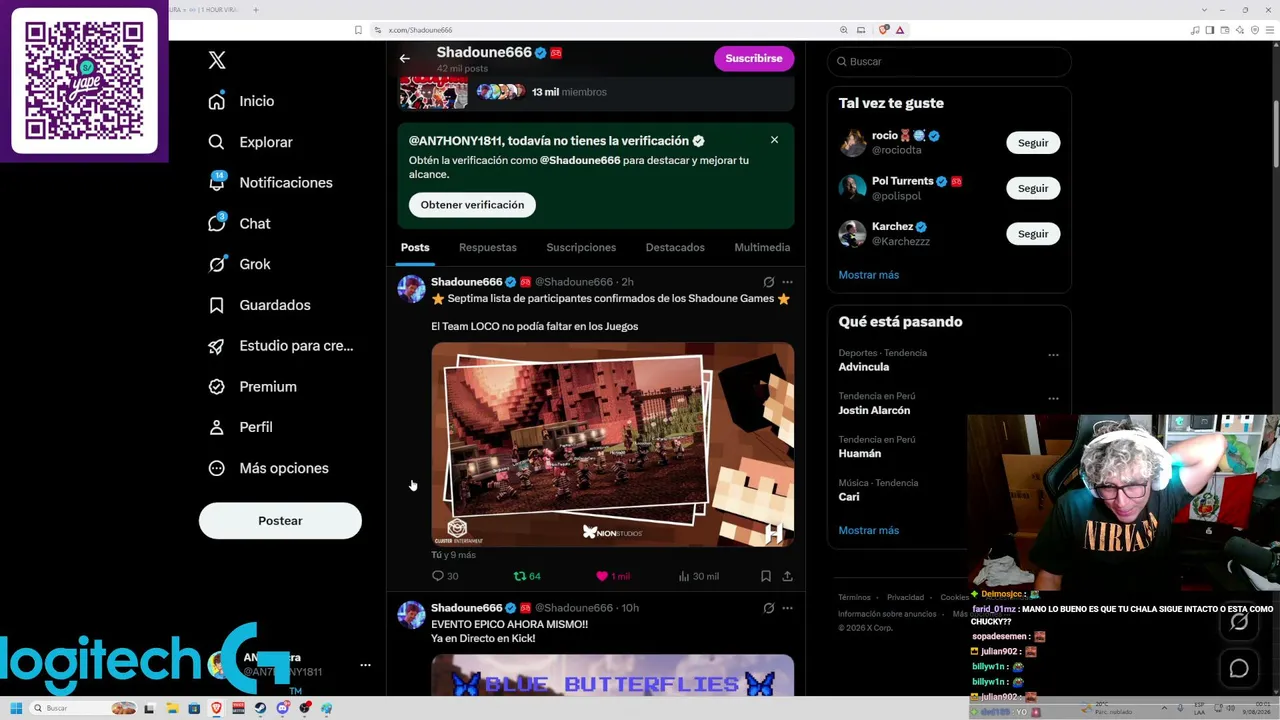Open the browser zoom control
1280x720 pixels.
[844, 30]
